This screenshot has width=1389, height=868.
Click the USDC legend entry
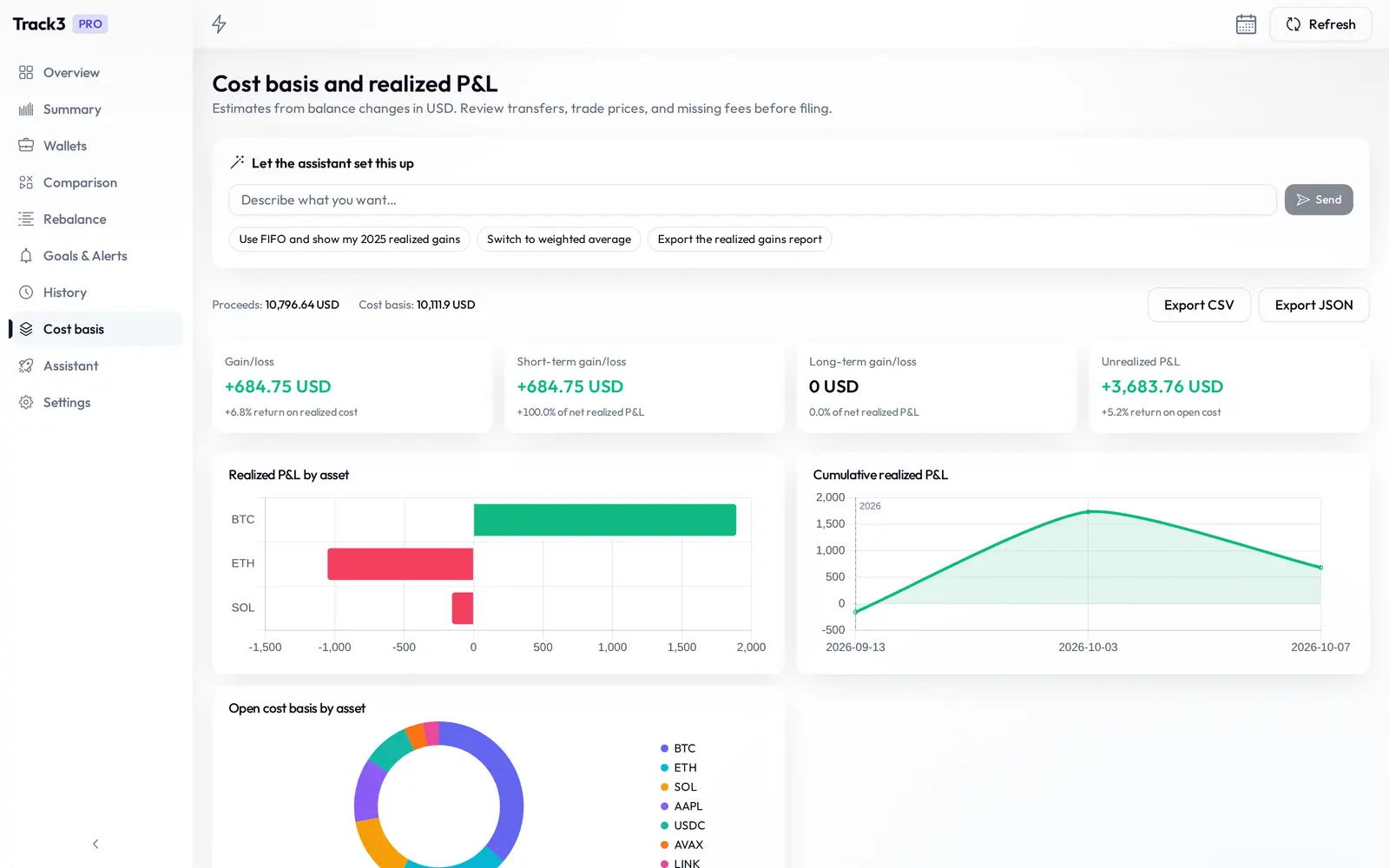pos(682,825)
